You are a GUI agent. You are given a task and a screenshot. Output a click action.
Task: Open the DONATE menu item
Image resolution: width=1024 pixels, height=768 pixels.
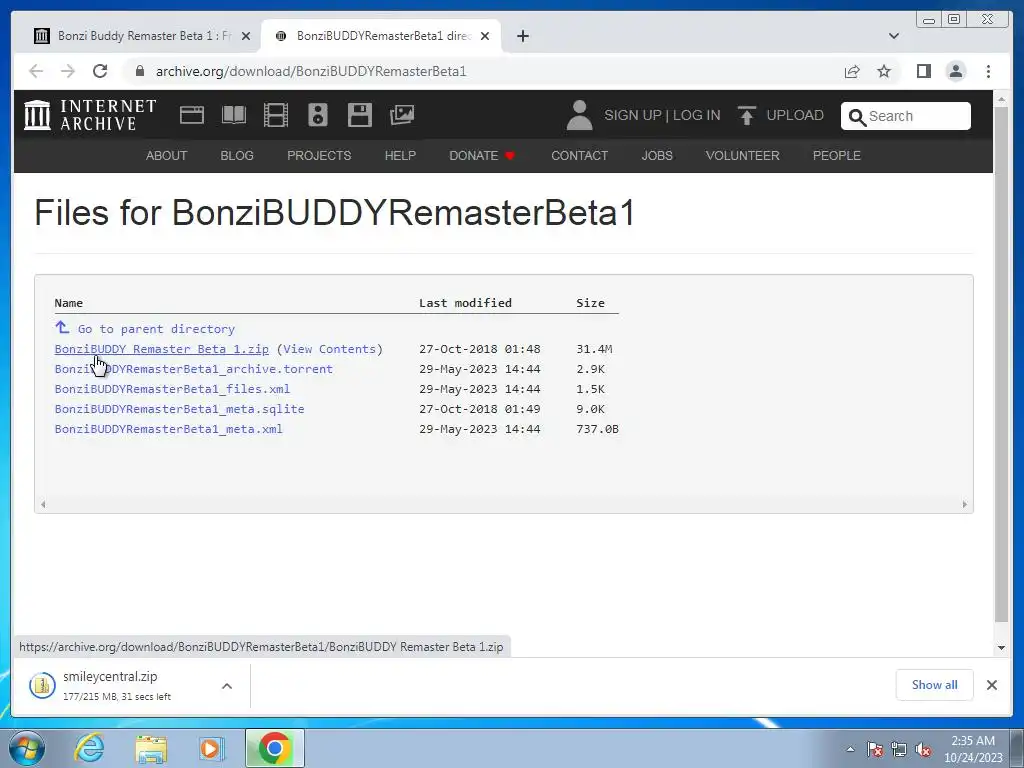(x=482, y=155)
